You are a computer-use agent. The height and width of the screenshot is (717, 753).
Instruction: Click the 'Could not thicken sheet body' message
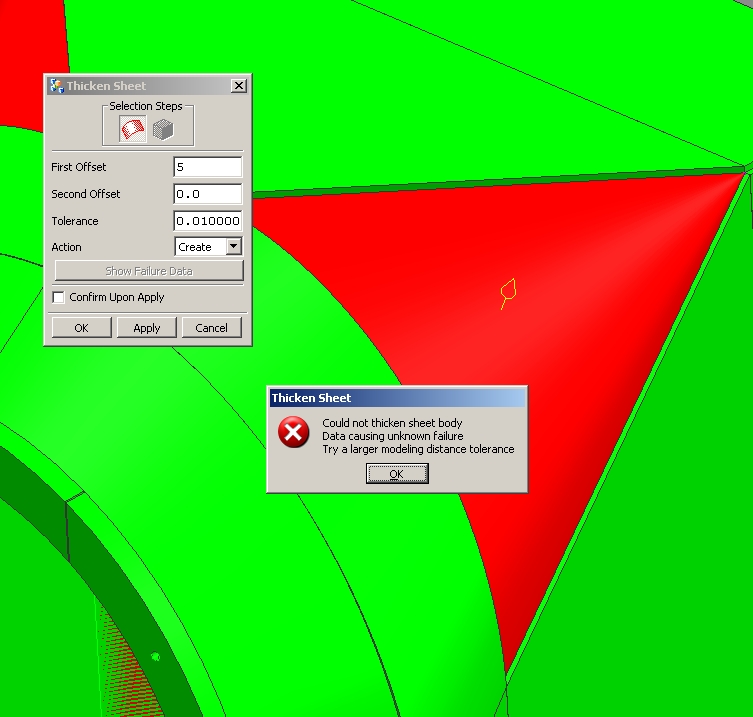[x=392, y=423]
